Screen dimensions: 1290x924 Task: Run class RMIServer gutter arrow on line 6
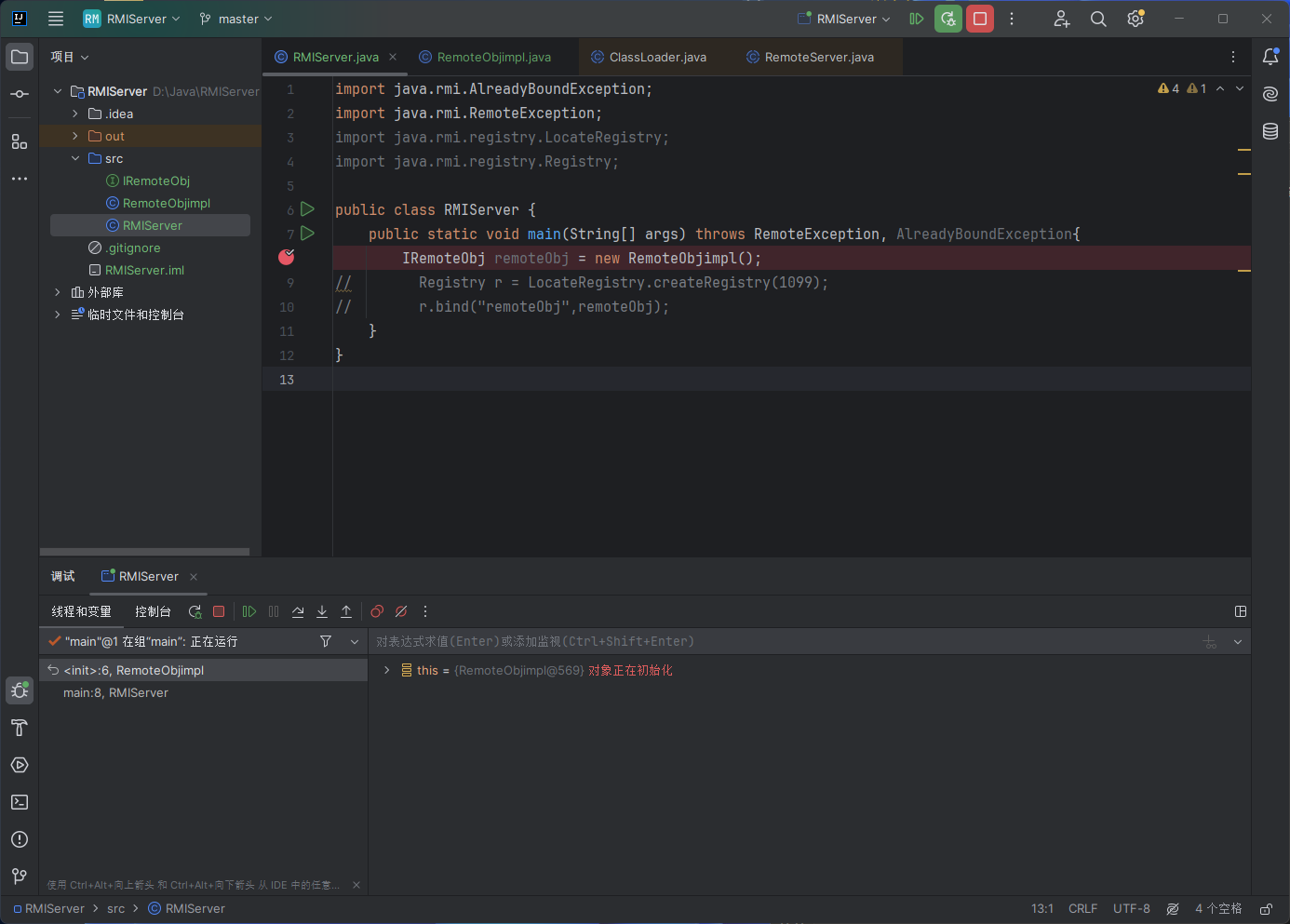(308, 209)
